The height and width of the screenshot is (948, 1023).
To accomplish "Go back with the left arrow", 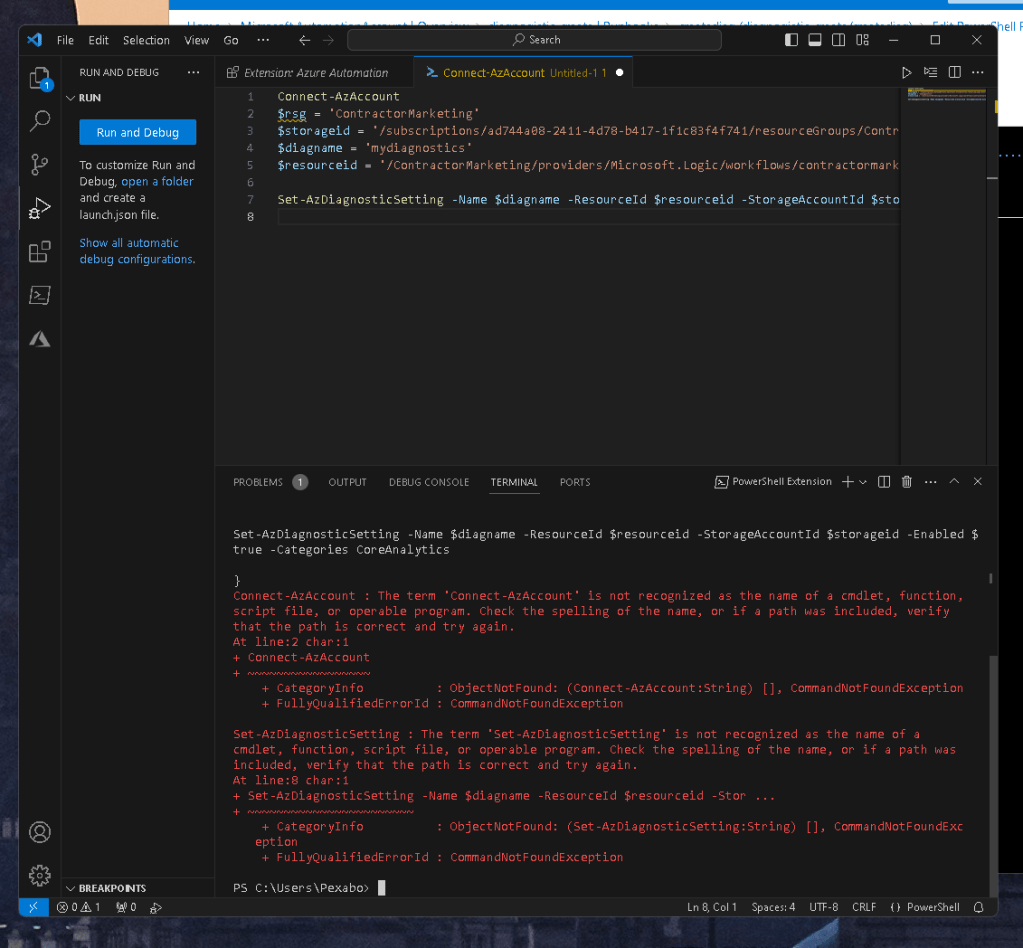I will 305,40.
